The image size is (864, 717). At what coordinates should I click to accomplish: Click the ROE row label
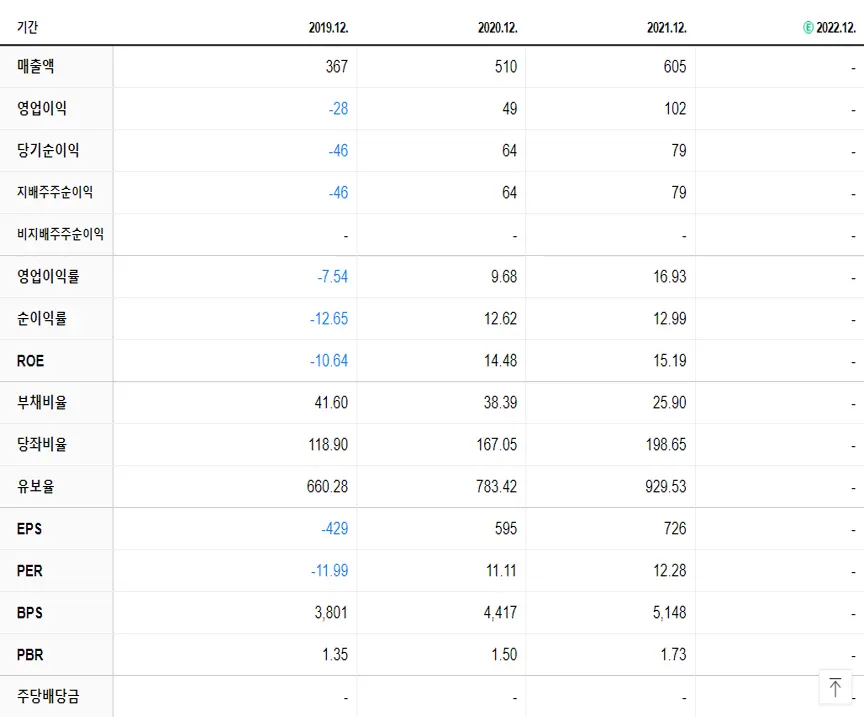(29, 360)
